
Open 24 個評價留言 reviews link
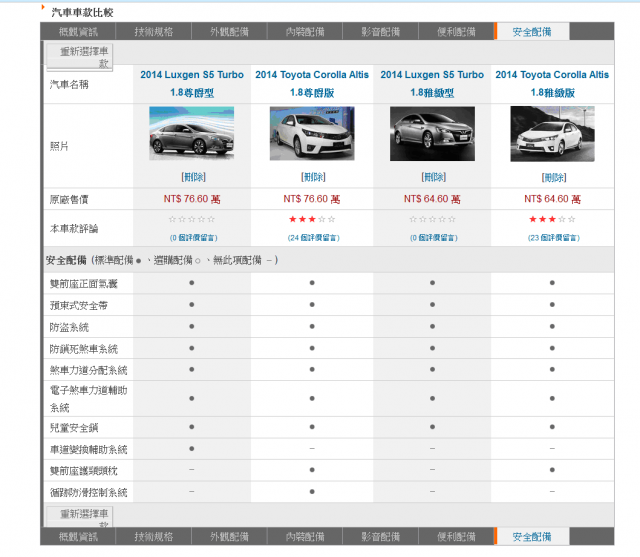coord(313,237)
